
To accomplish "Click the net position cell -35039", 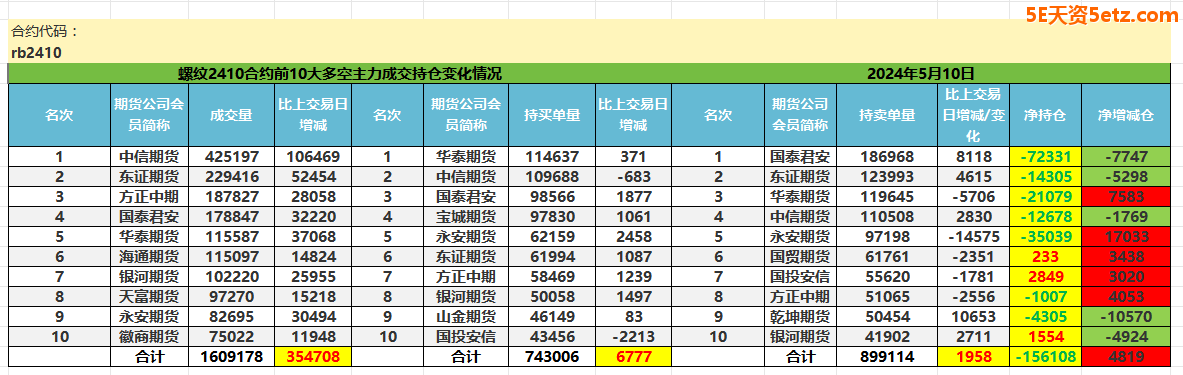I will tap(1045, 237).
